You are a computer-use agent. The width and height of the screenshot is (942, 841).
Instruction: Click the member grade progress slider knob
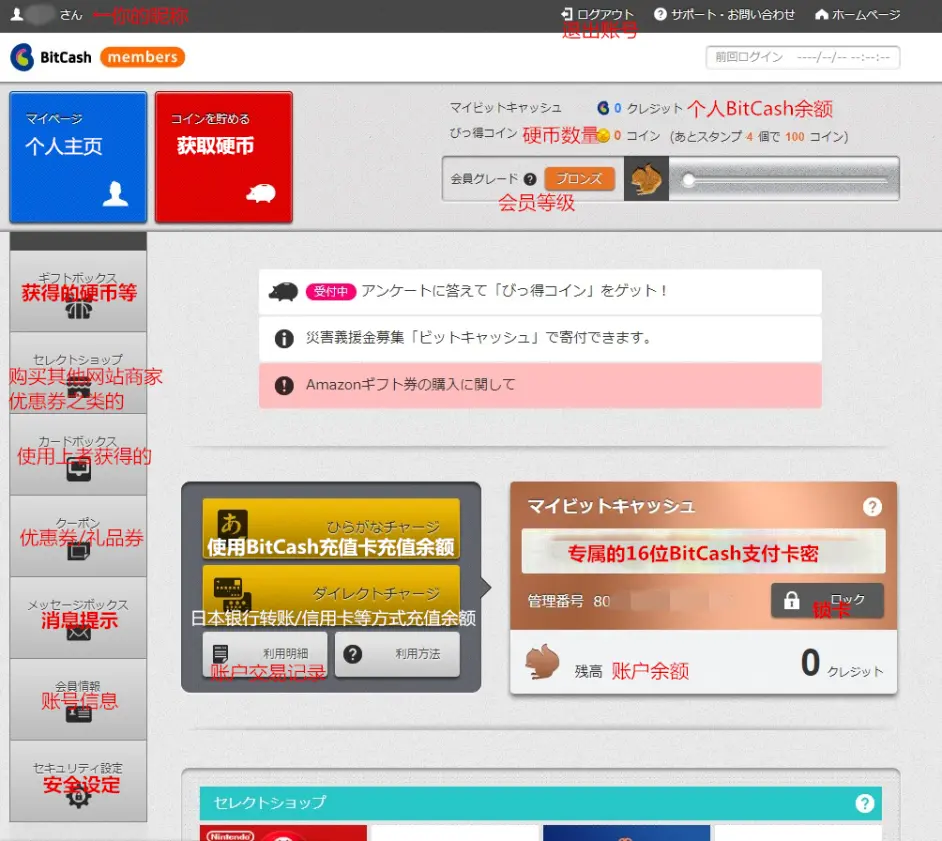[x=689, y=180]
